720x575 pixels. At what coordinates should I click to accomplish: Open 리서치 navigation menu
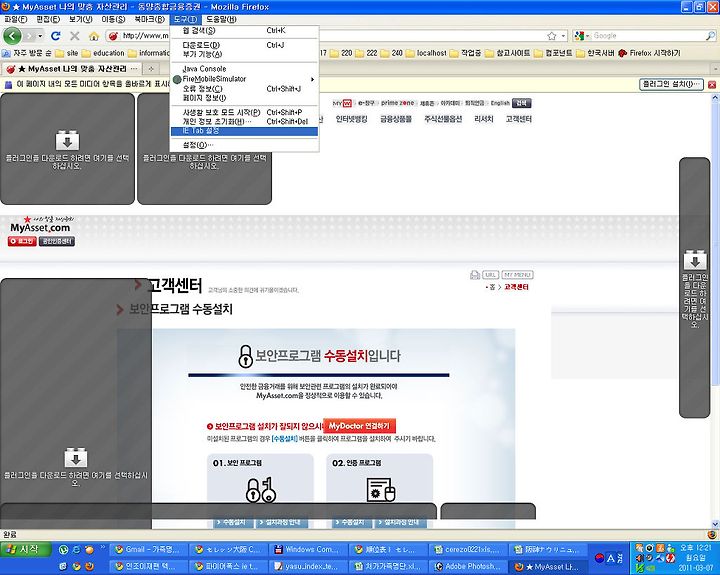pos(484,119)
